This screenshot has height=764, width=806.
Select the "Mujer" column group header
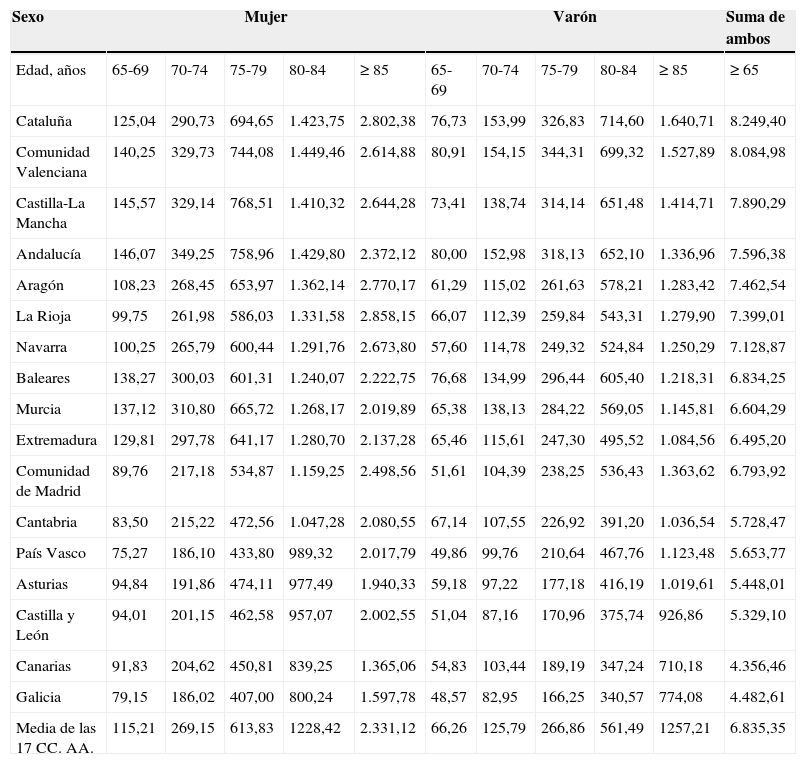tap(265, 18)
